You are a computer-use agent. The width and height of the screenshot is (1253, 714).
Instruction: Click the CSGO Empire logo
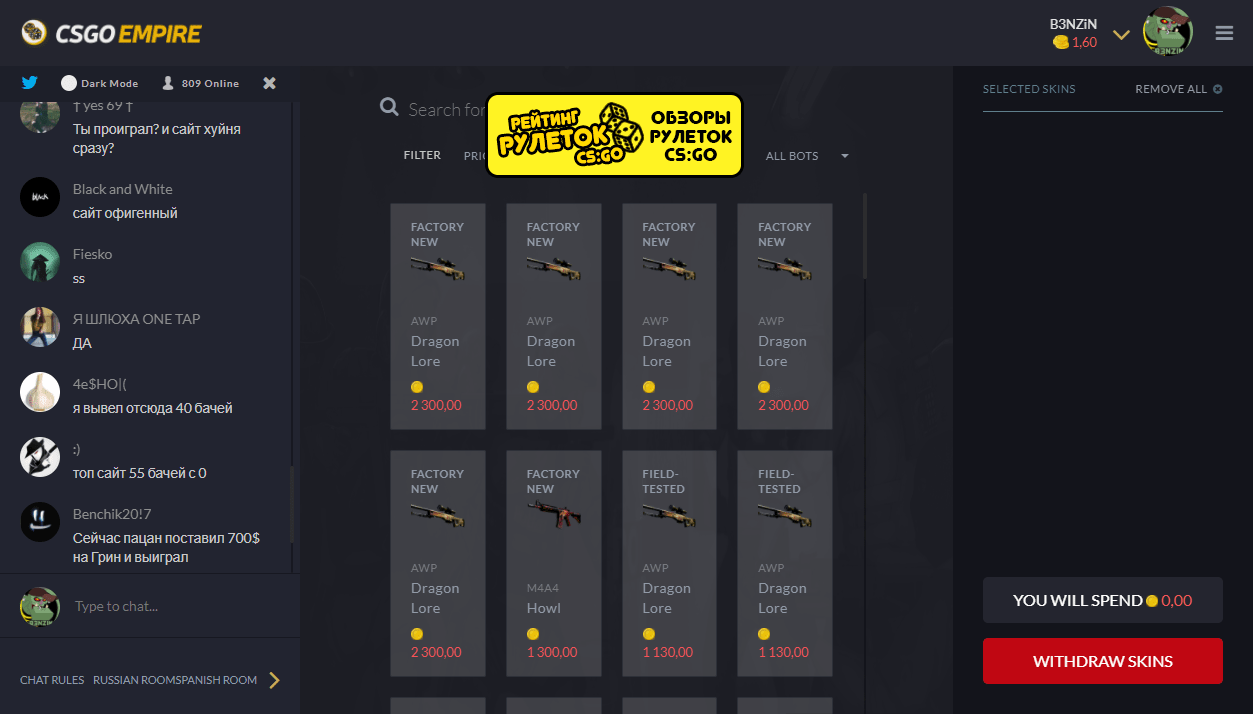(111, 34)
